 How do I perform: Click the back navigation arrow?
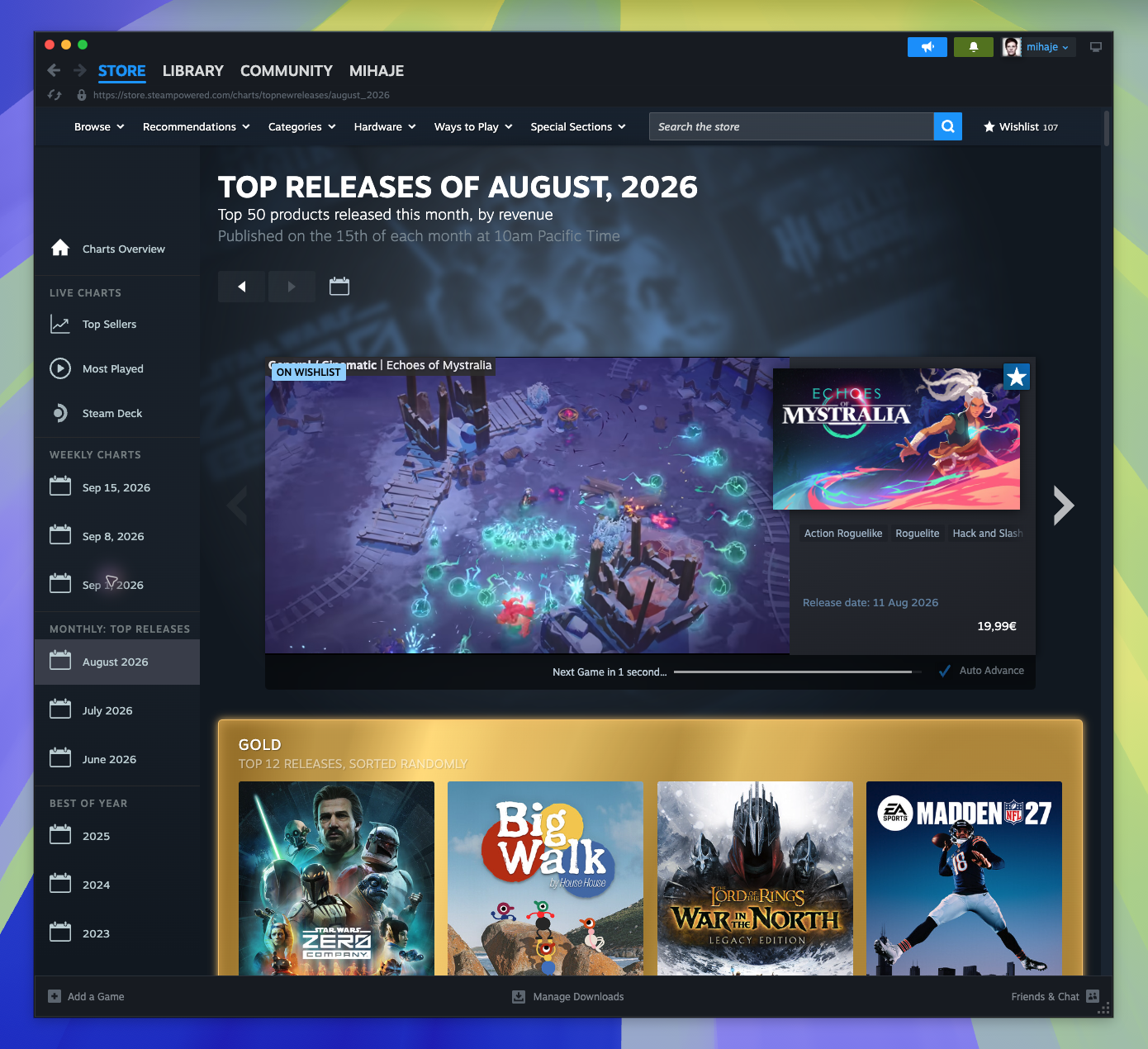pos(54,70)
